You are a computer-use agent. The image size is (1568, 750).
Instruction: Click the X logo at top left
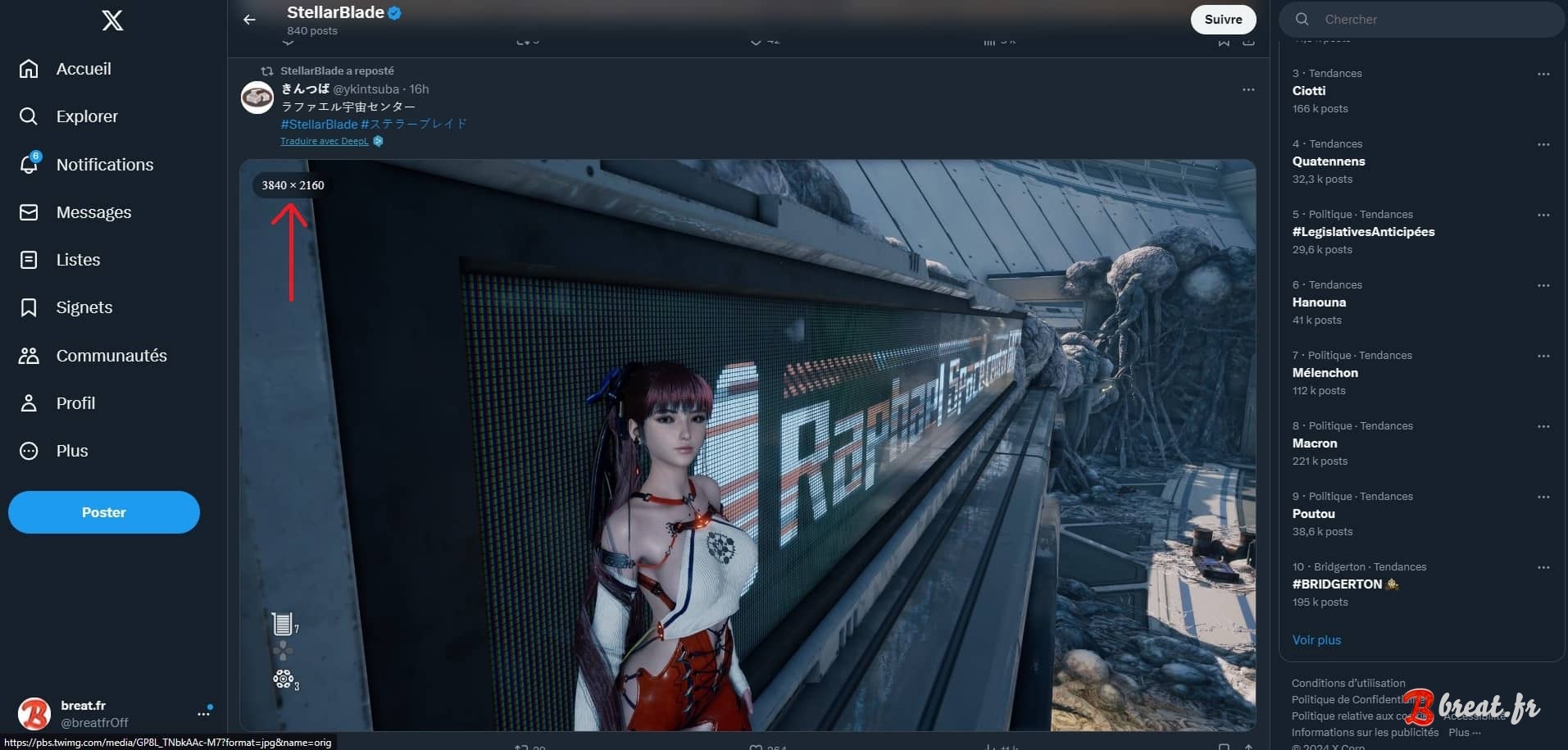(x=111, y=20)
